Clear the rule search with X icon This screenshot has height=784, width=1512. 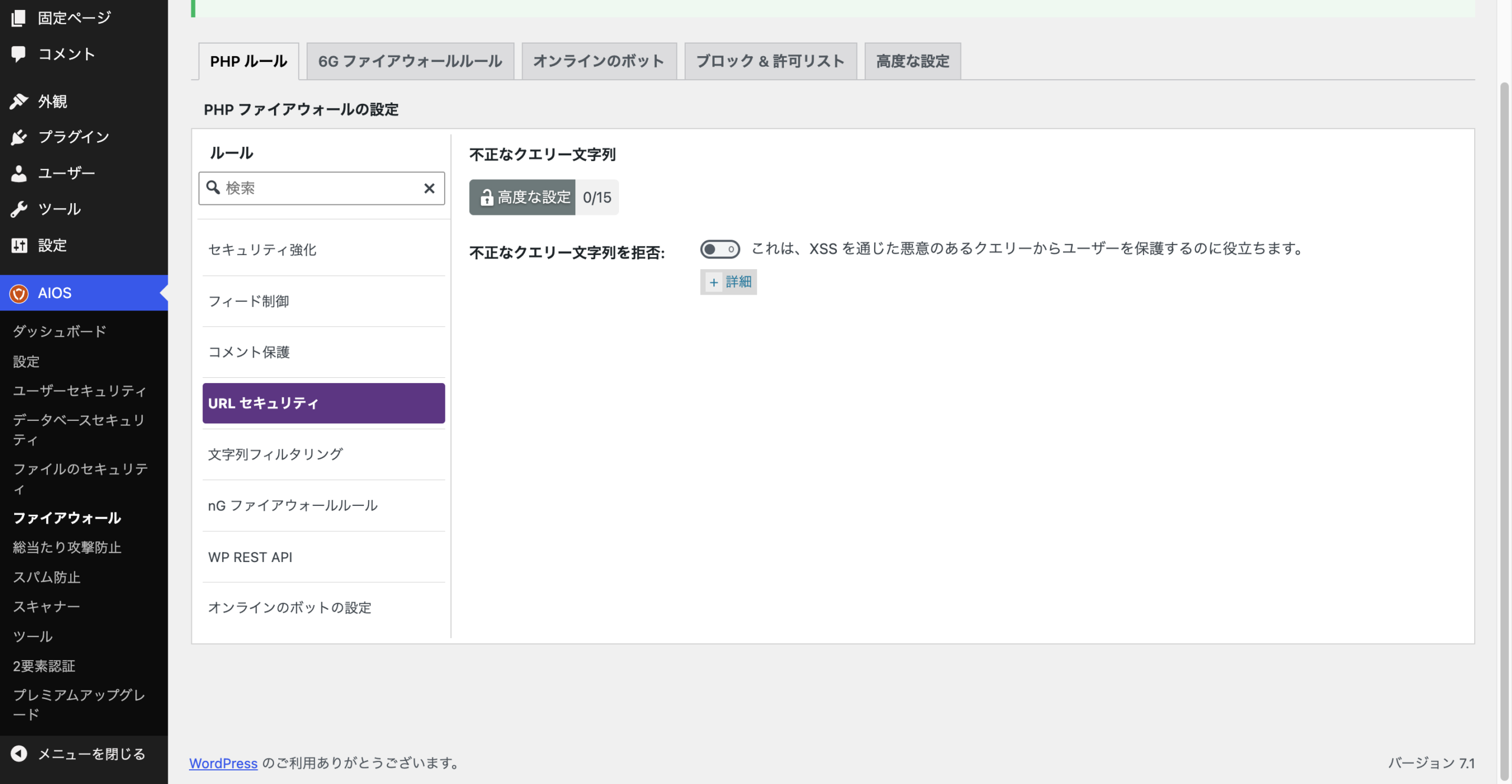point(429,188)
